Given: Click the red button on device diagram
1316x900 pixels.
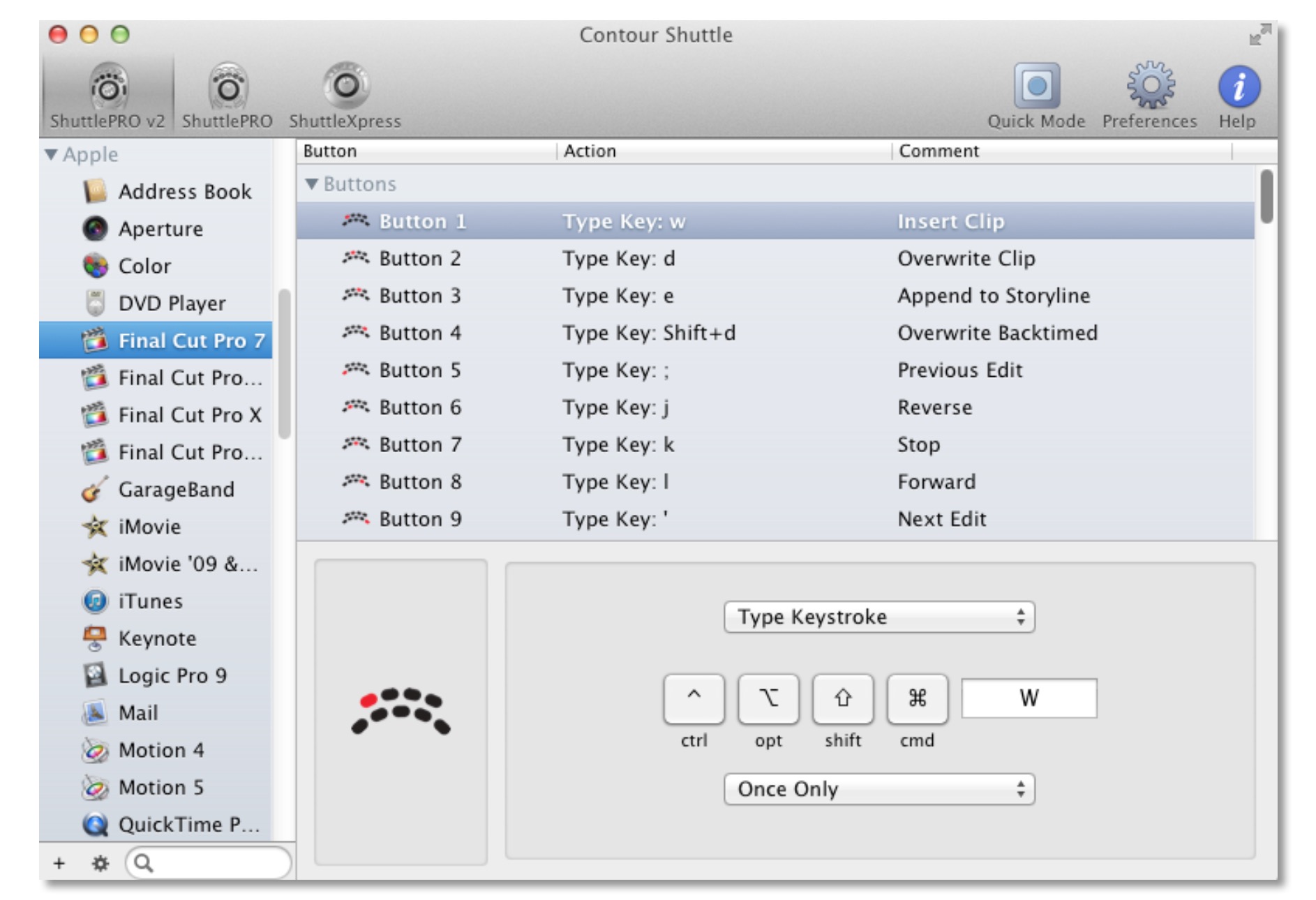Looking at the screenshot, I should 368,700.
